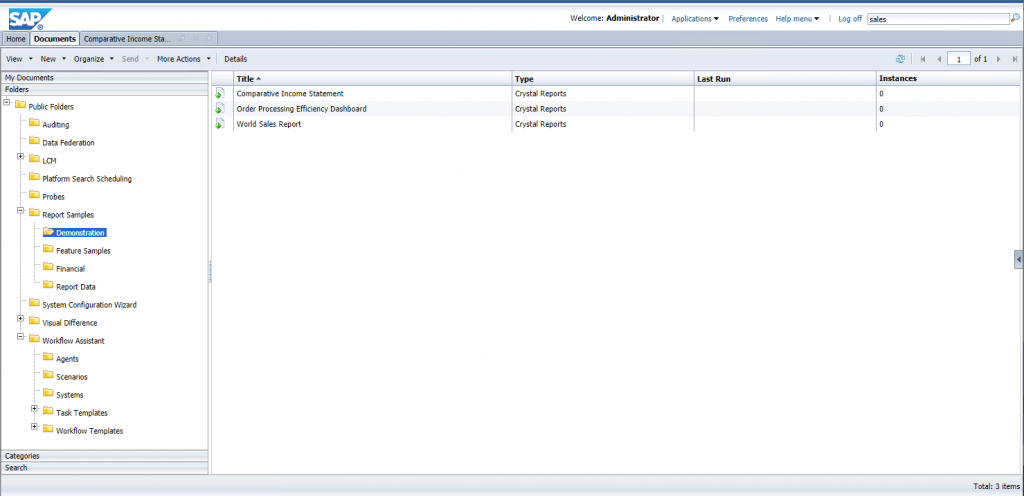Click the Preferences link
Viewport: 1024px width, 496px height.
click(748, 19)
